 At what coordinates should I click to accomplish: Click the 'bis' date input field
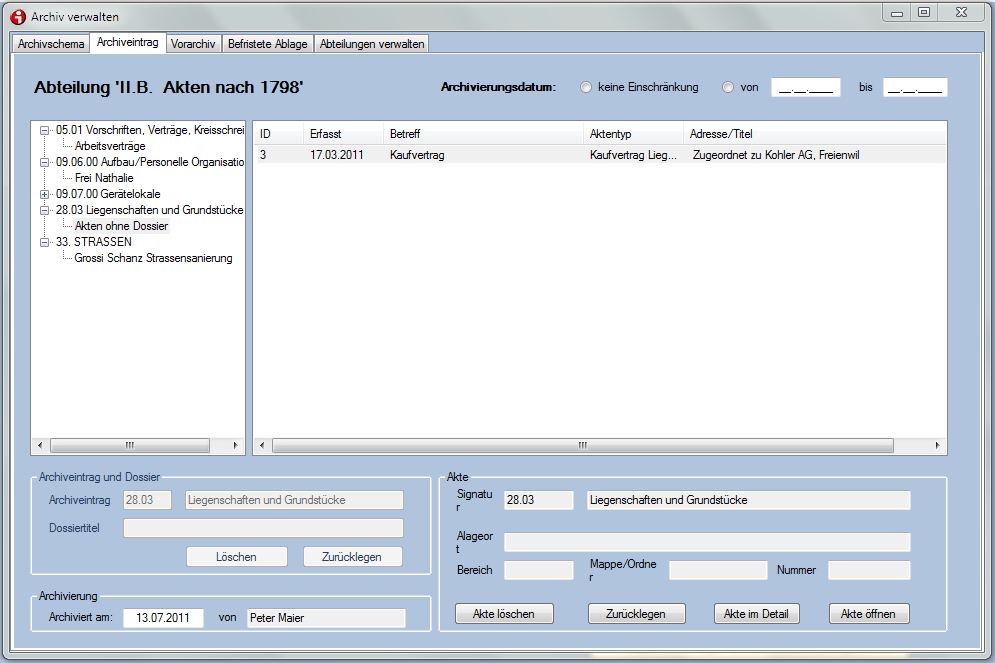(915, 88)
